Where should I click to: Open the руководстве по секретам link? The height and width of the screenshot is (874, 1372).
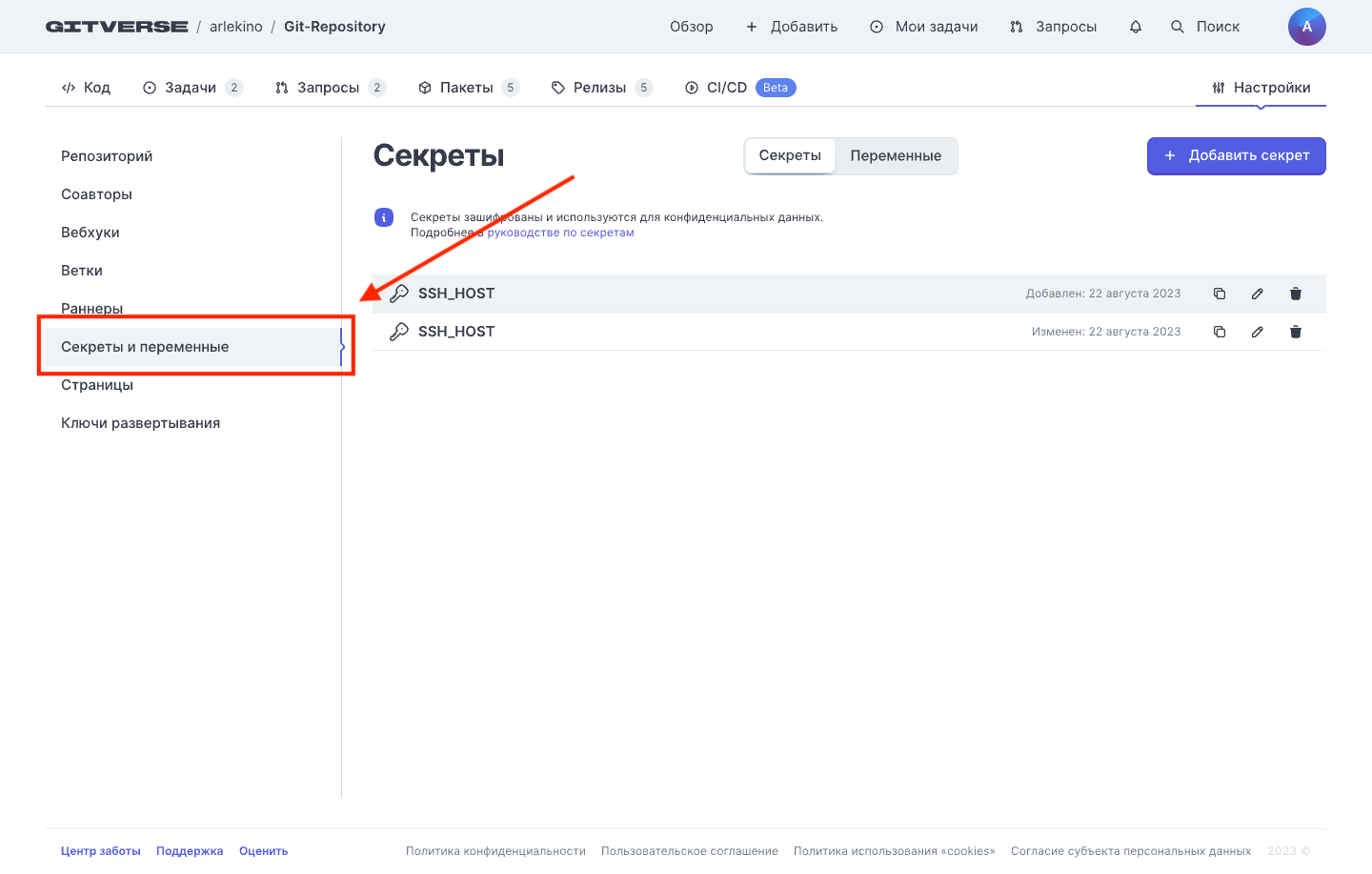(x=560, y=233)
